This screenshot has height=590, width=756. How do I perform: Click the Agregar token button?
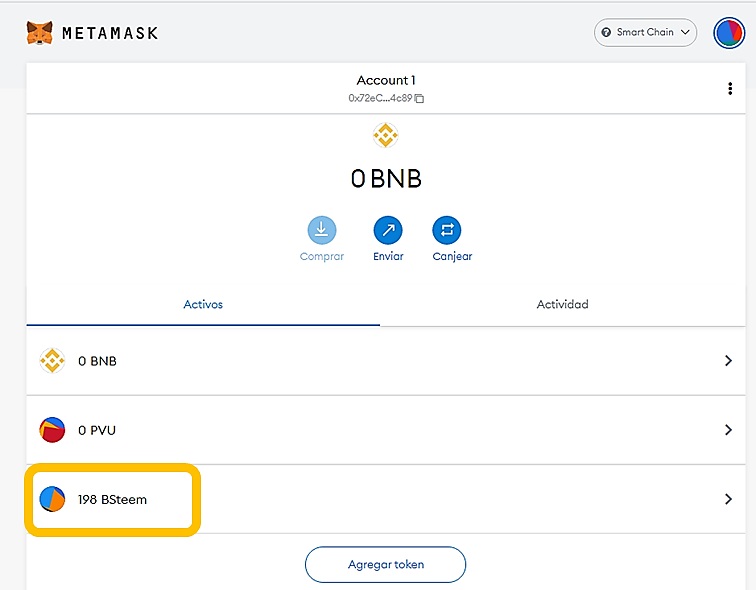click(386, 564)
